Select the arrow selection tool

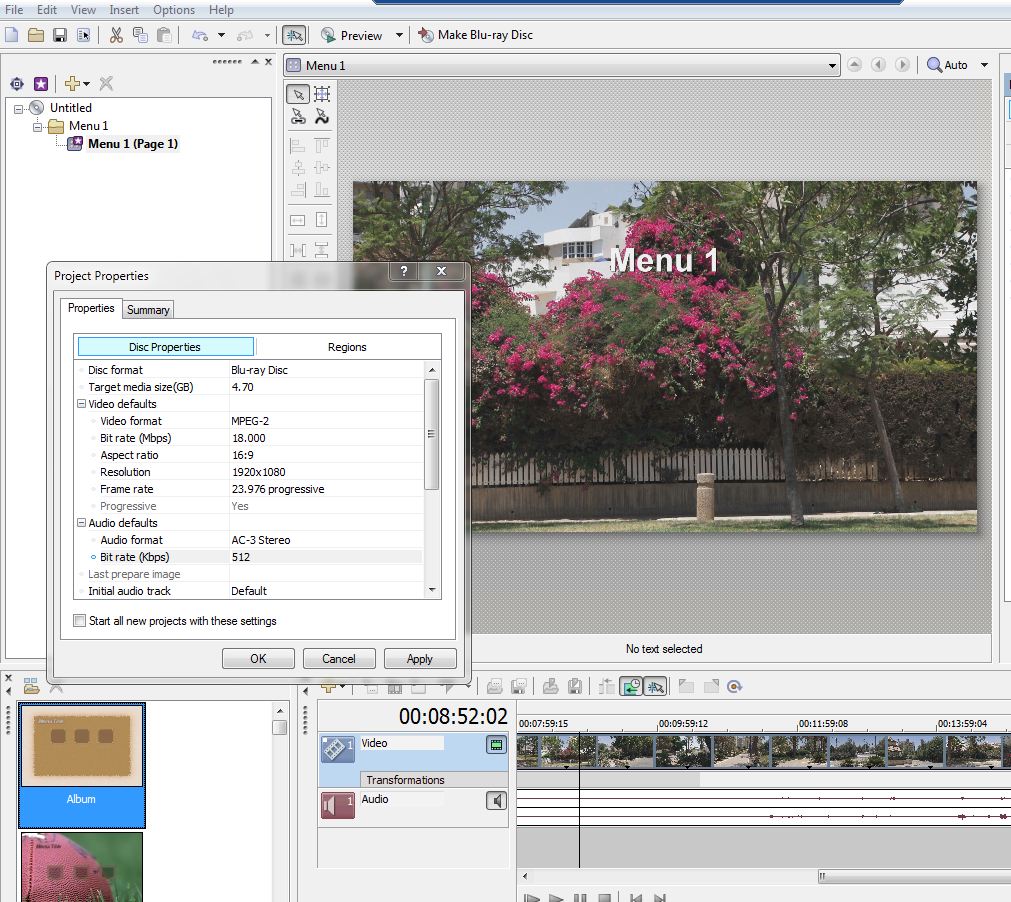pyautogui.click(x=298, y=94)
